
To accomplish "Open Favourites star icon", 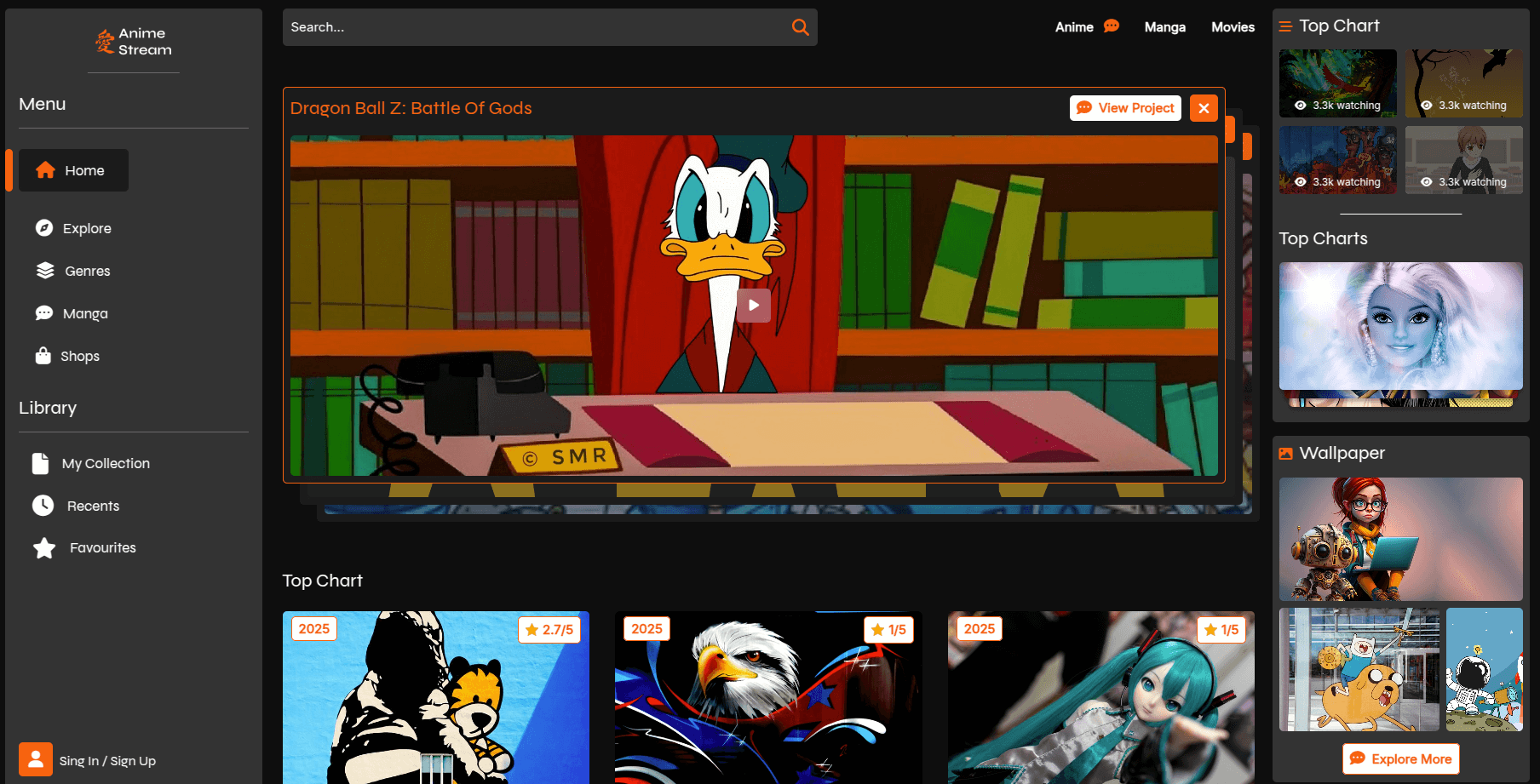I will click(x=44, y=548).
